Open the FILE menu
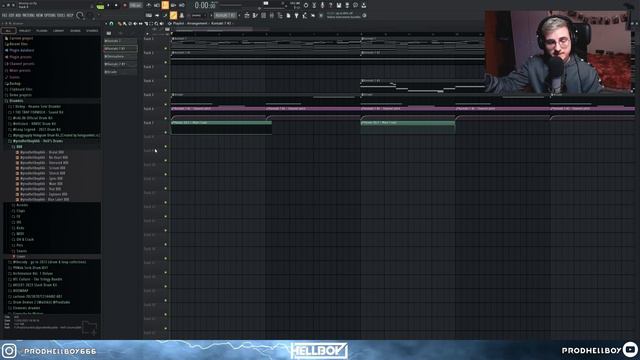 [4, 15]
